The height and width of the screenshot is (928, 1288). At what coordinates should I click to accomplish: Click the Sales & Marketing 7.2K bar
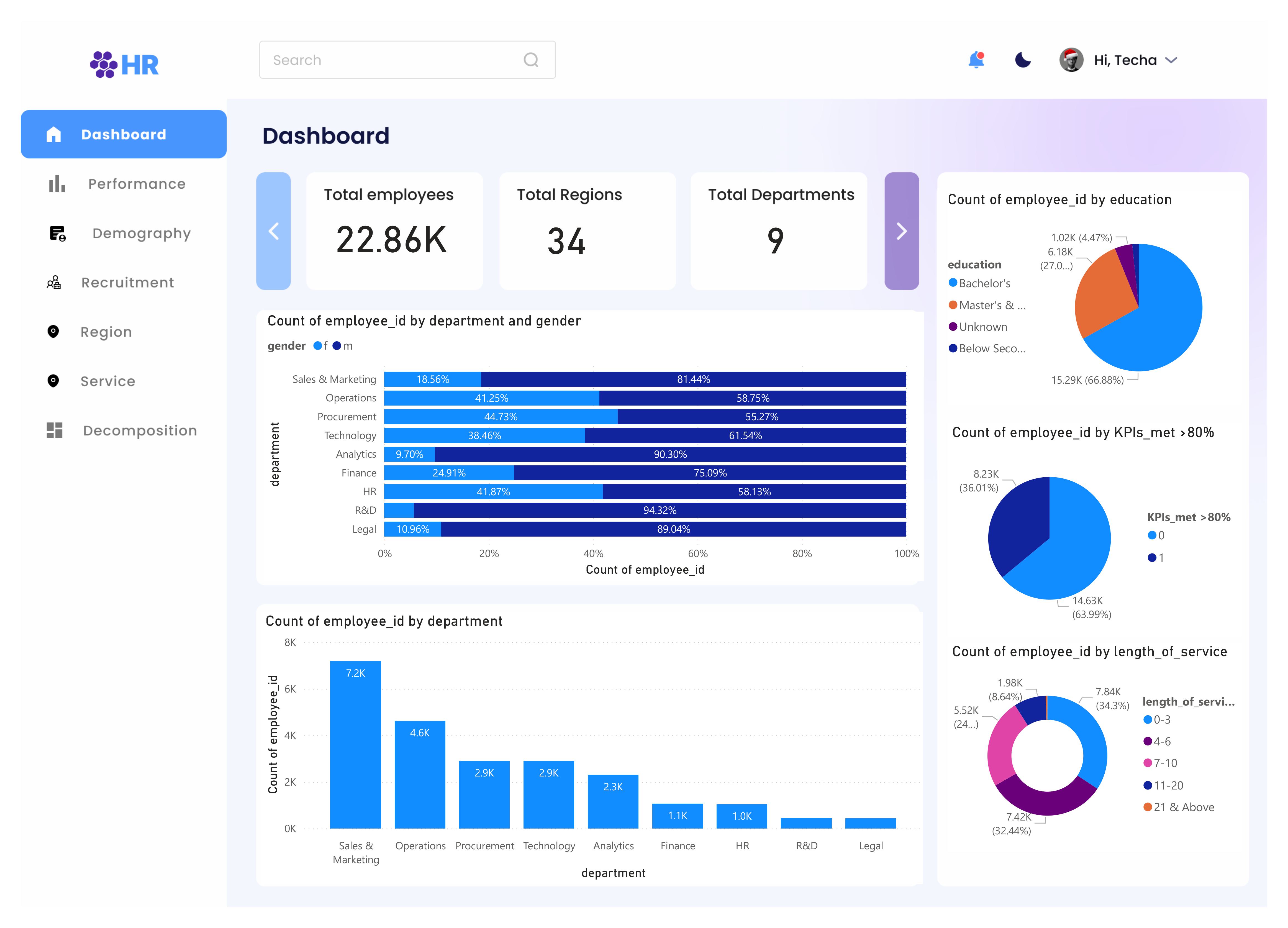point(355,744)
